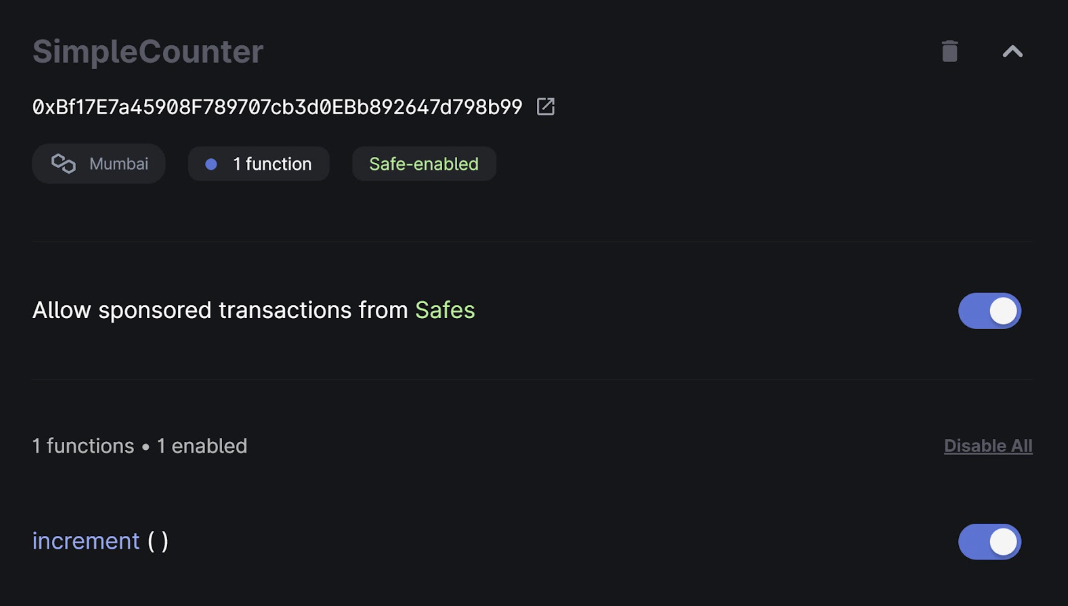Screen dimensions: 1068x606
Task: Click the increment function name
Action: coord(86,541)
